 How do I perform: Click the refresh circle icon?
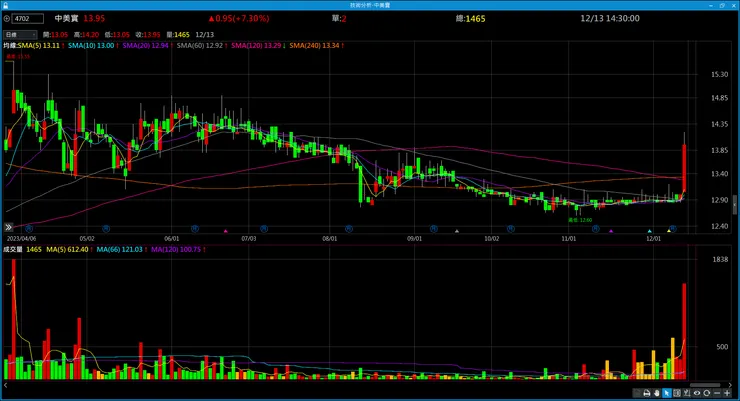pyautogui.click(x=706, y=393)
